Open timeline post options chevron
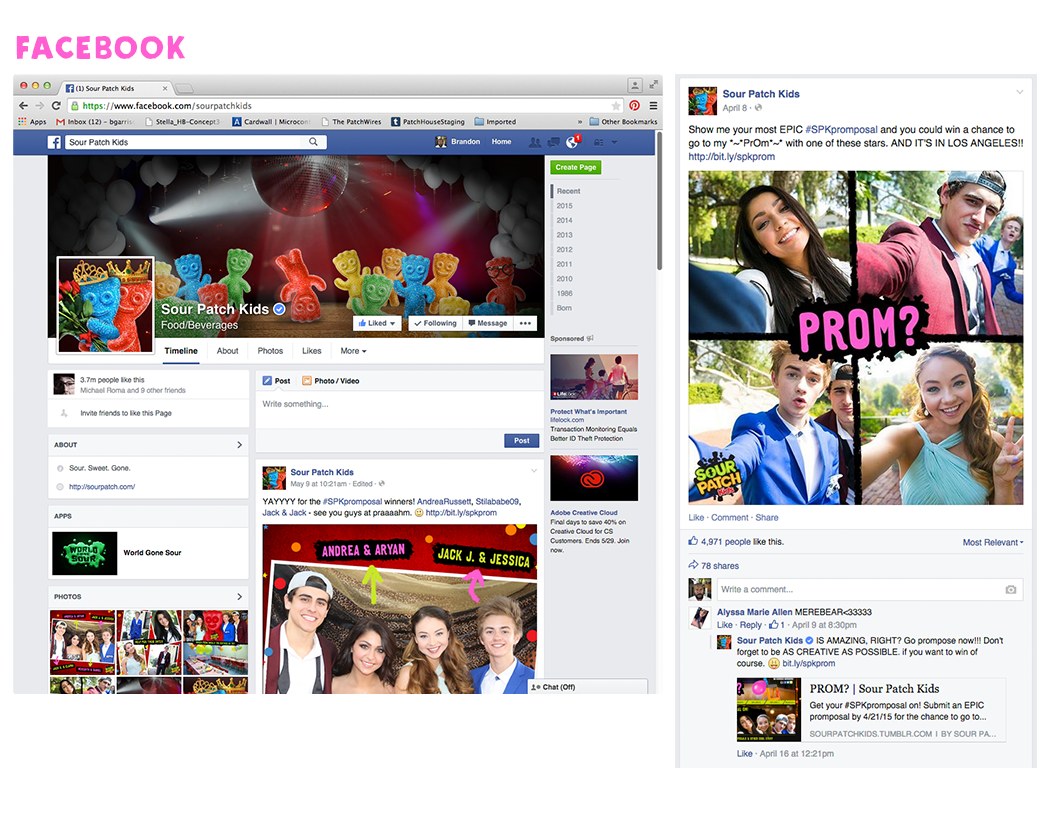Image resolution: width=1055 pixels, height=820 pixels. click(x=534, y=471)
